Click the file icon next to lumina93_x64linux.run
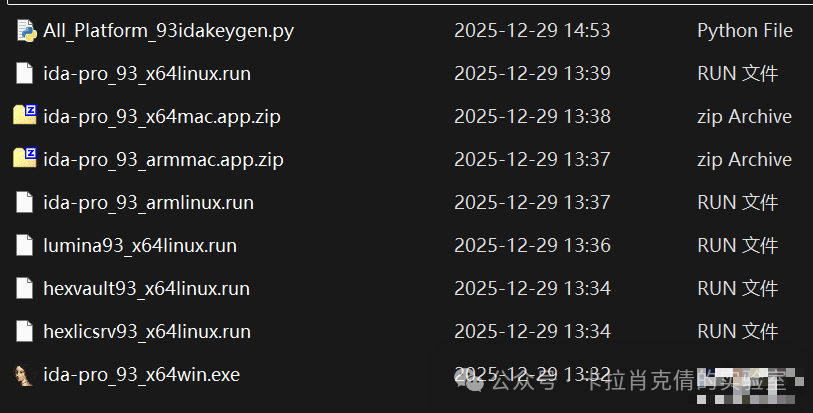 point(24,245)
